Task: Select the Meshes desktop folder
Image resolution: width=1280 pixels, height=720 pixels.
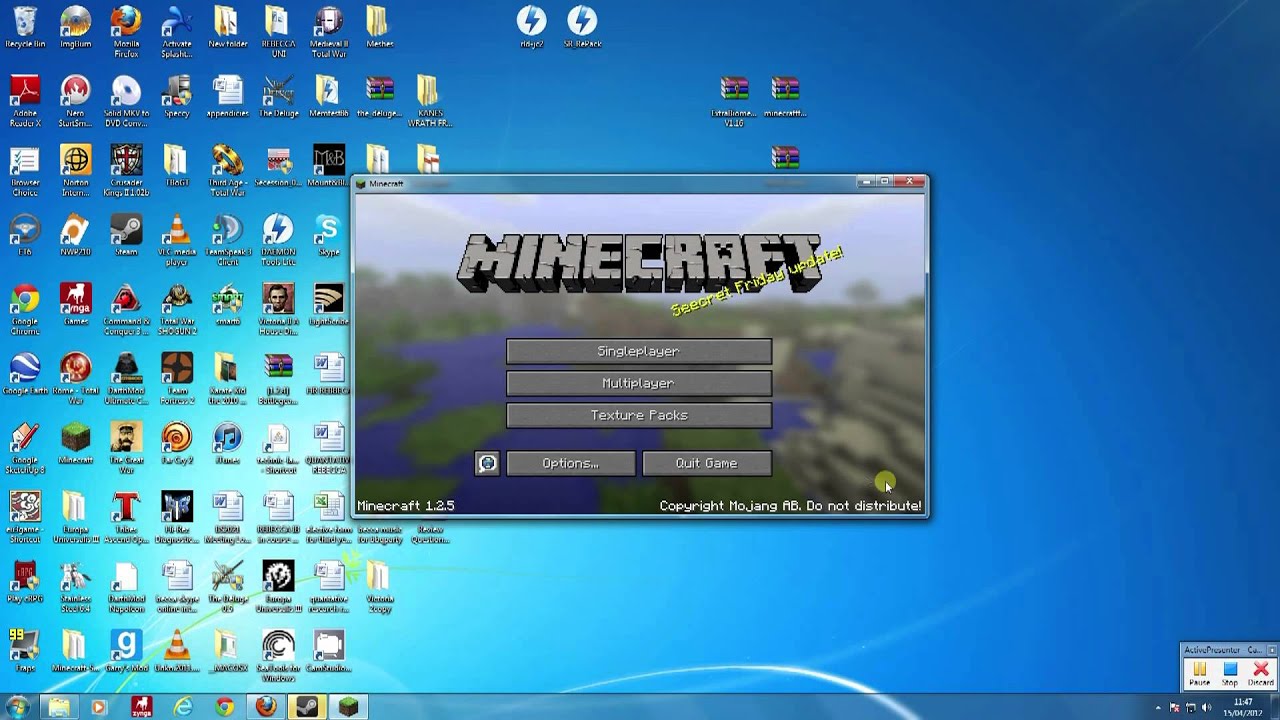Action: [x=379, y=28]
